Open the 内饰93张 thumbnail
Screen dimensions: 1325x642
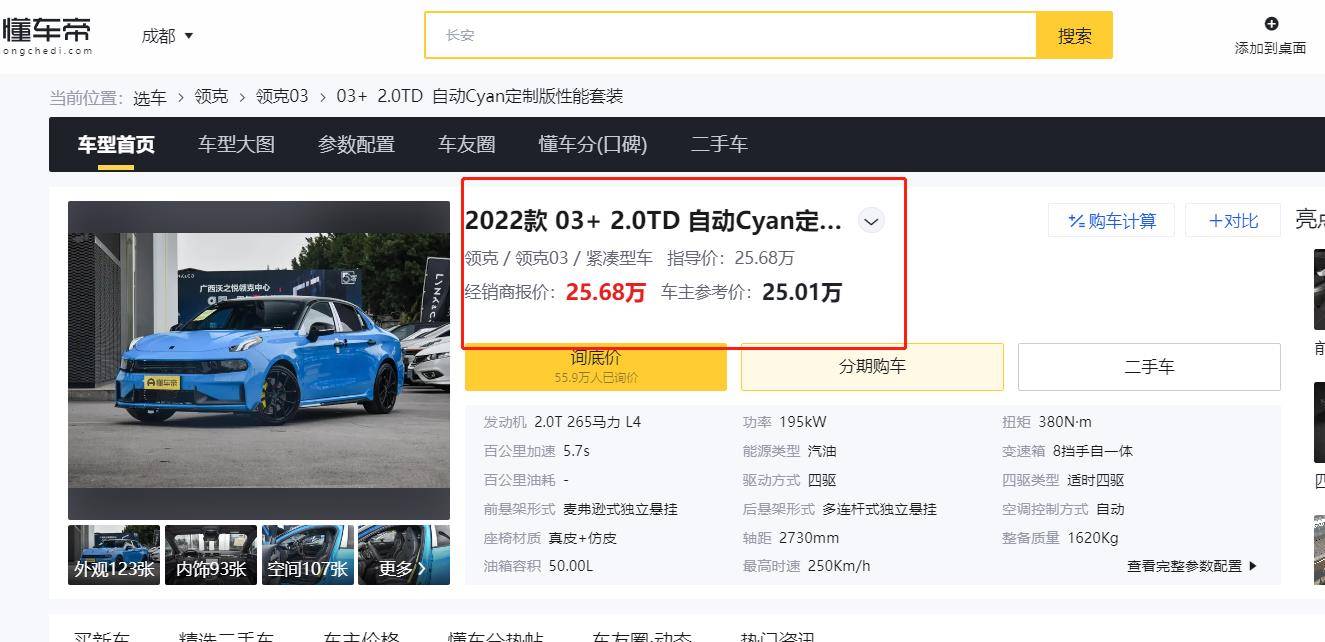click(211, 555)
